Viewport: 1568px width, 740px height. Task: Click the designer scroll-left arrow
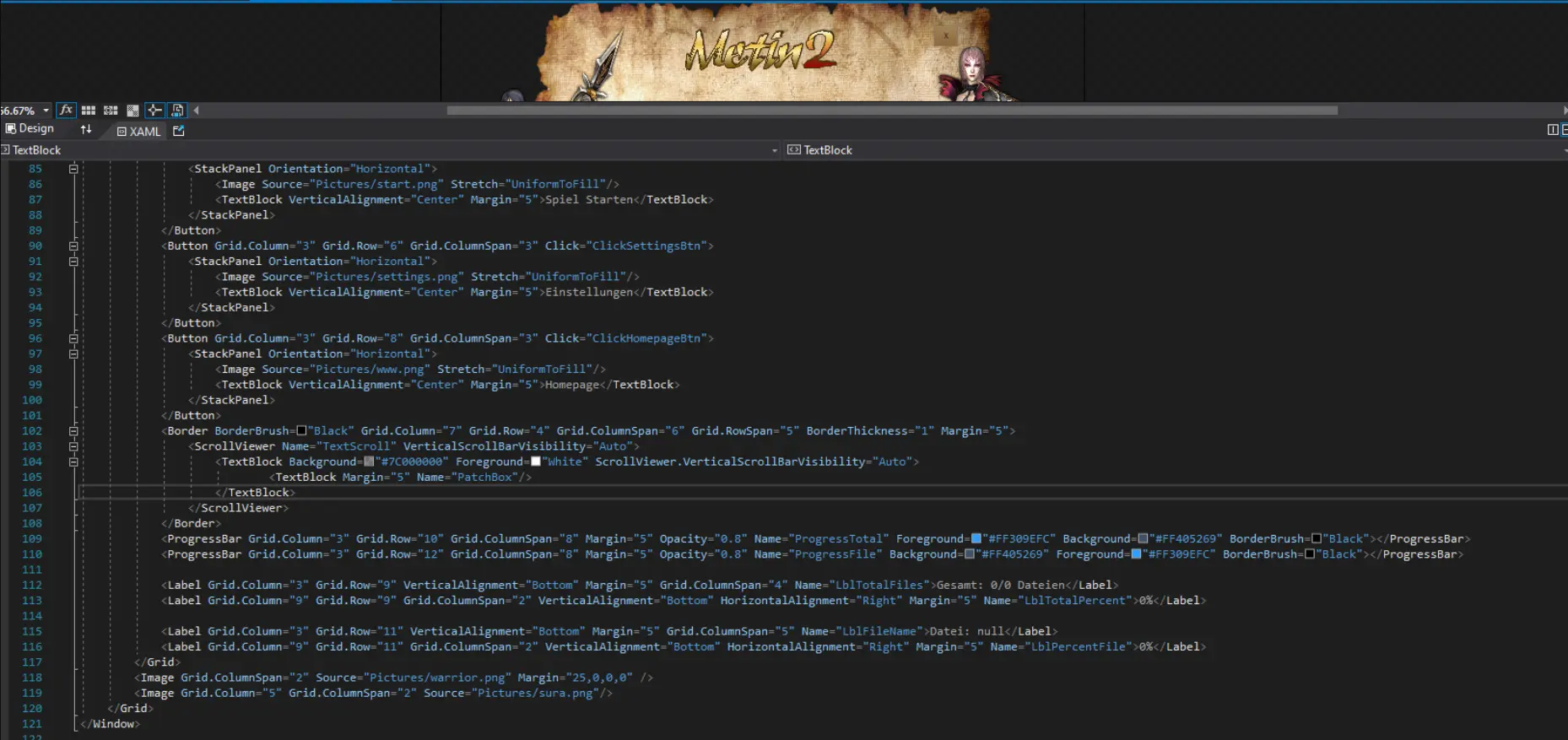click(197, 111)
